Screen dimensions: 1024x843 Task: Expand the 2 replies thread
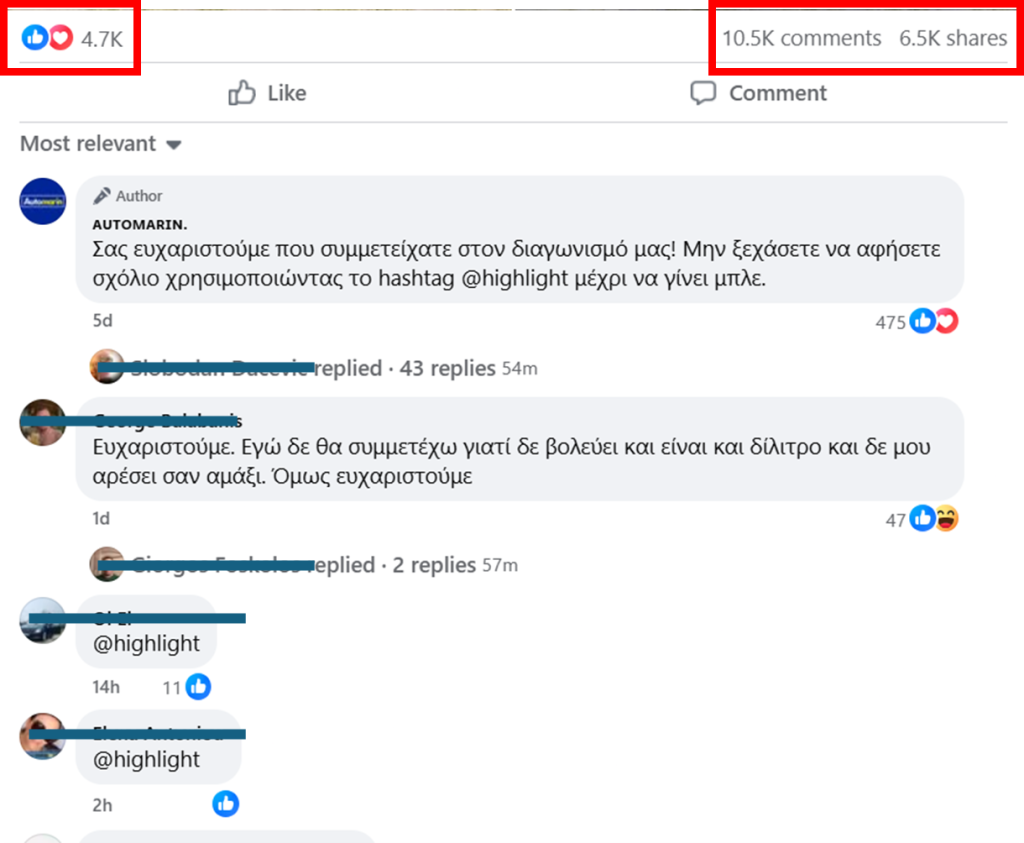click(434, 565)
